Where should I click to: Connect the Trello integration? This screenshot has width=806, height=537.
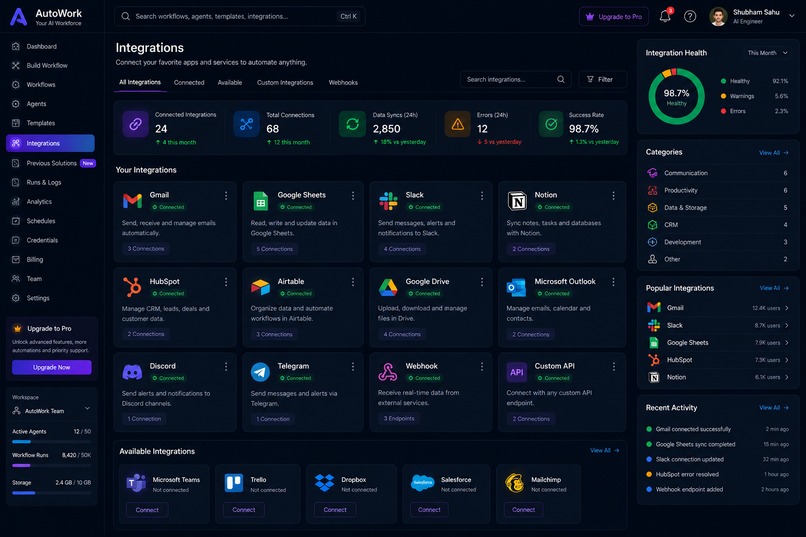coord(244,510)
